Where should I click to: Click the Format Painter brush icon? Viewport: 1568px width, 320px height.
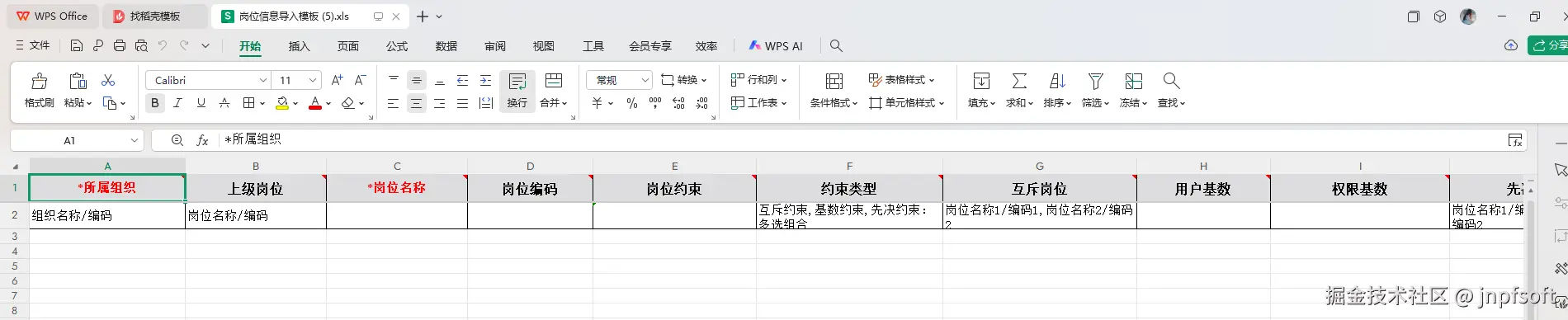[39, 81]
